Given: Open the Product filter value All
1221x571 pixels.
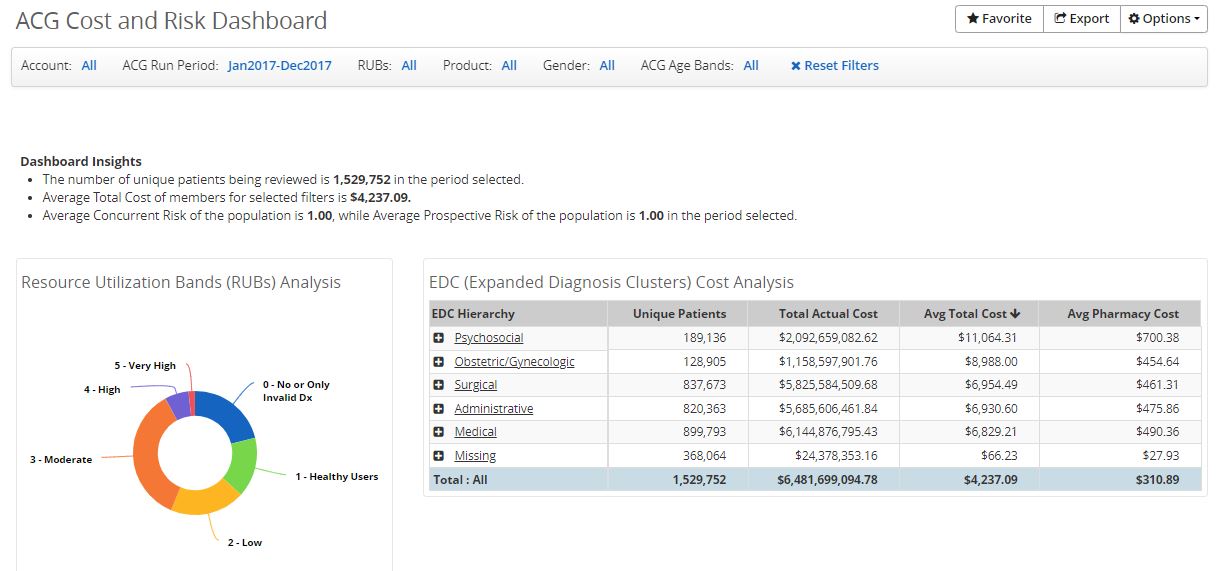Looking at the screenshot, I should click(509, 66).
